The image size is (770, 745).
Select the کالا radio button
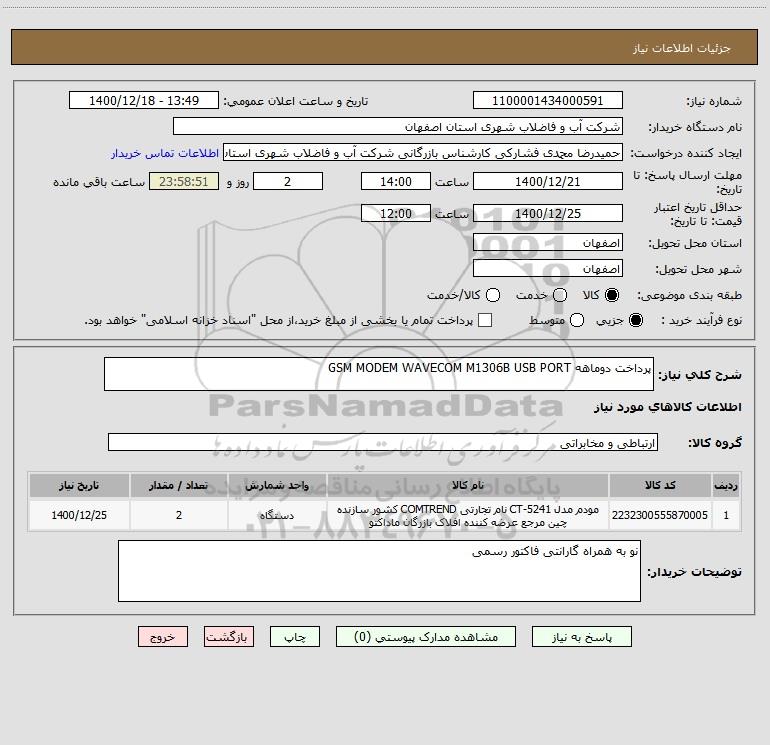click(612, 295)
